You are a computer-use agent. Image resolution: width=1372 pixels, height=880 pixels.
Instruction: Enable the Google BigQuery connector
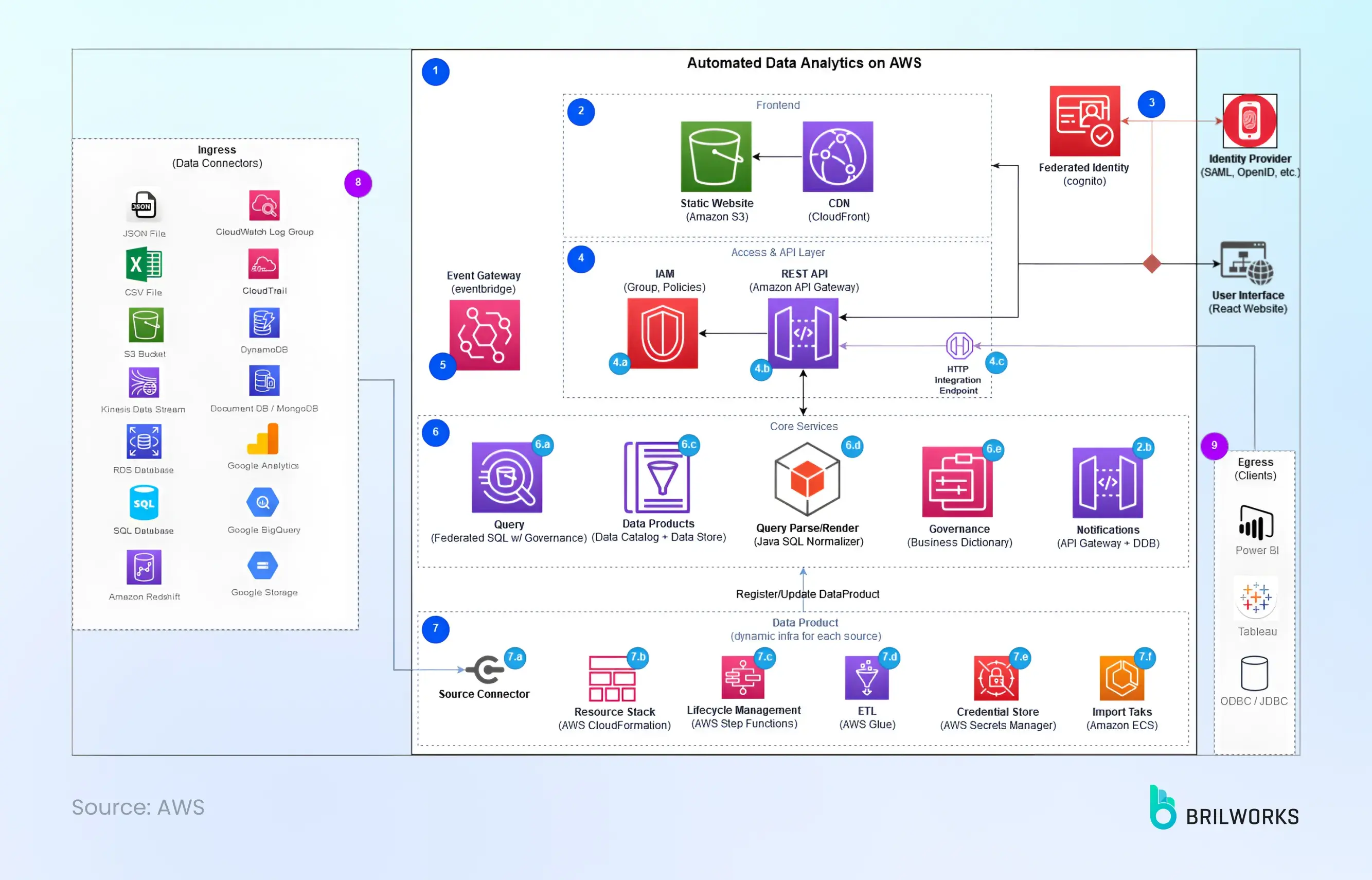(263, 503)
